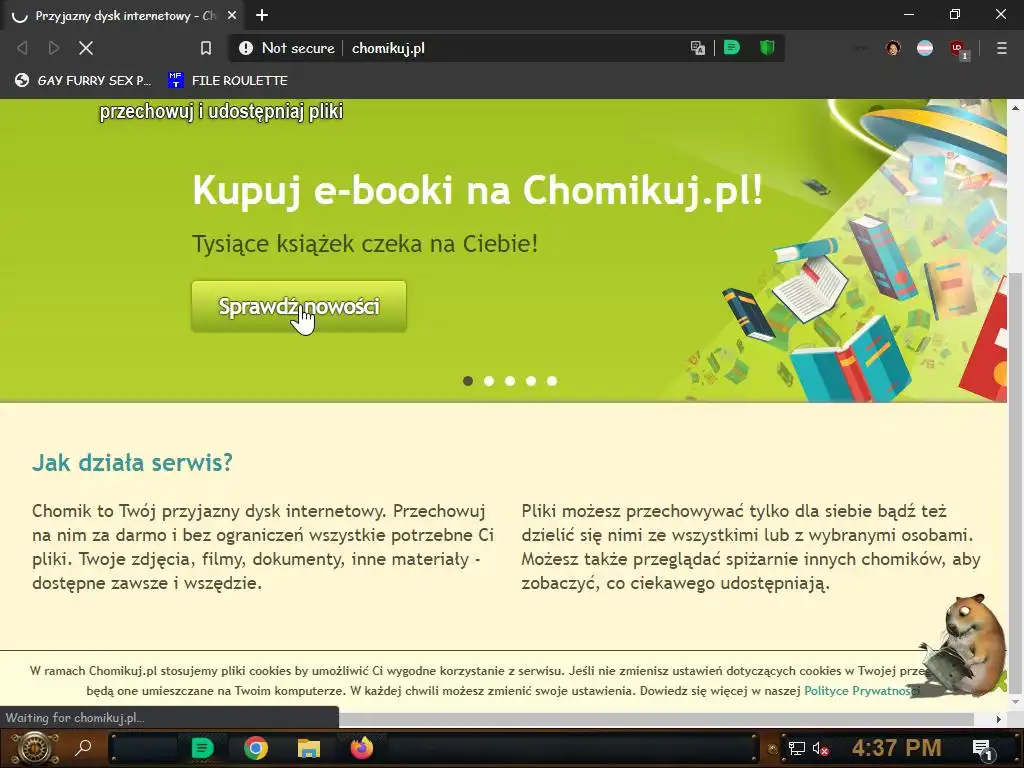Viewport: 1024px width, 768px height.
Task: Click the 4:37 PM clock
Action: pyautogui.click(x=896, y=748)
